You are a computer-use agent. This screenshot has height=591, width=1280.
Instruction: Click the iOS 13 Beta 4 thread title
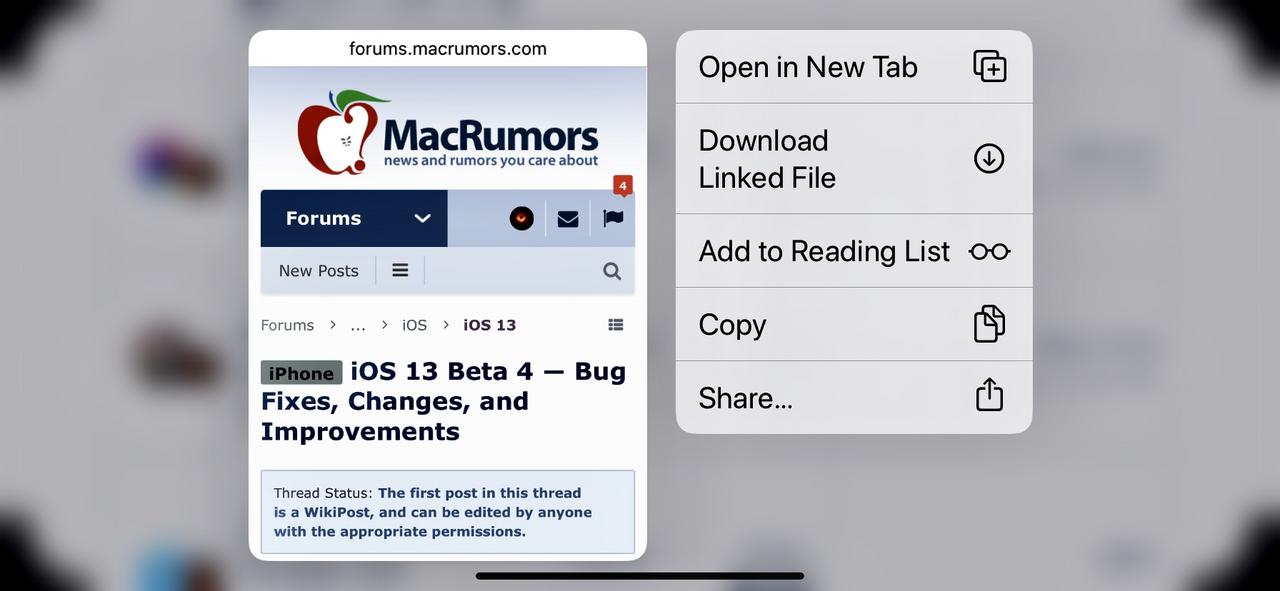(x=444, y=401)
